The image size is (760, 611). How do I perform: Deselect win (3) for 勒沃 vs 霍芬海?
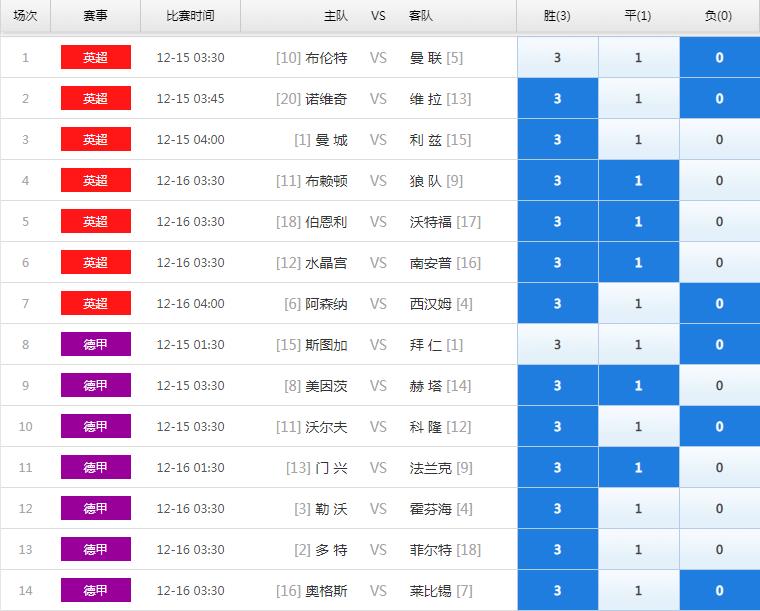(x=557, y=509)
